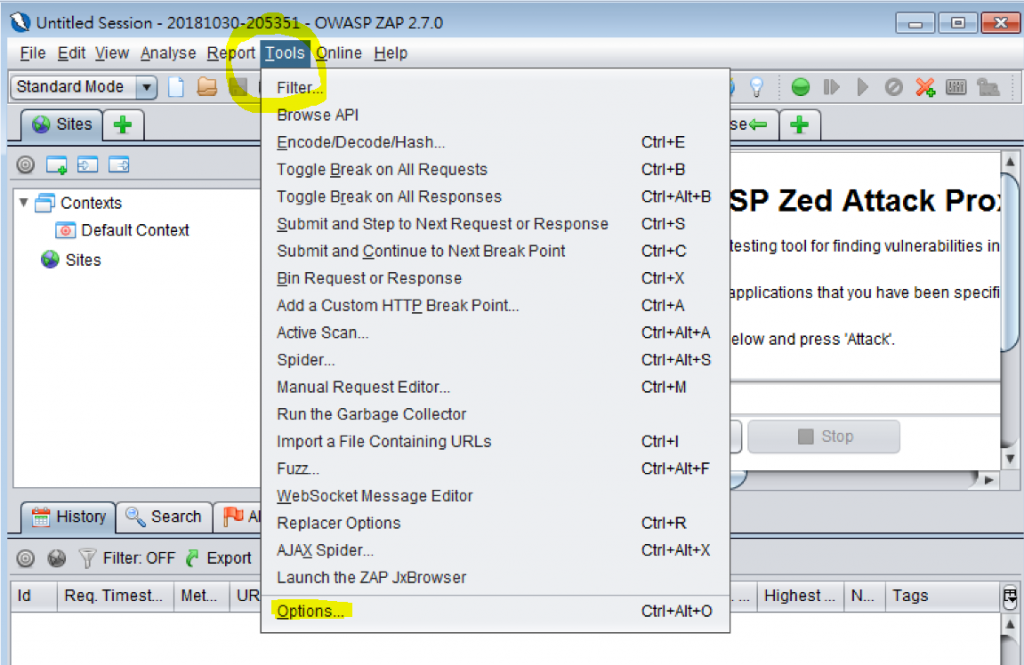Toggle the scope target icon in Sites panel

(25, 165)
